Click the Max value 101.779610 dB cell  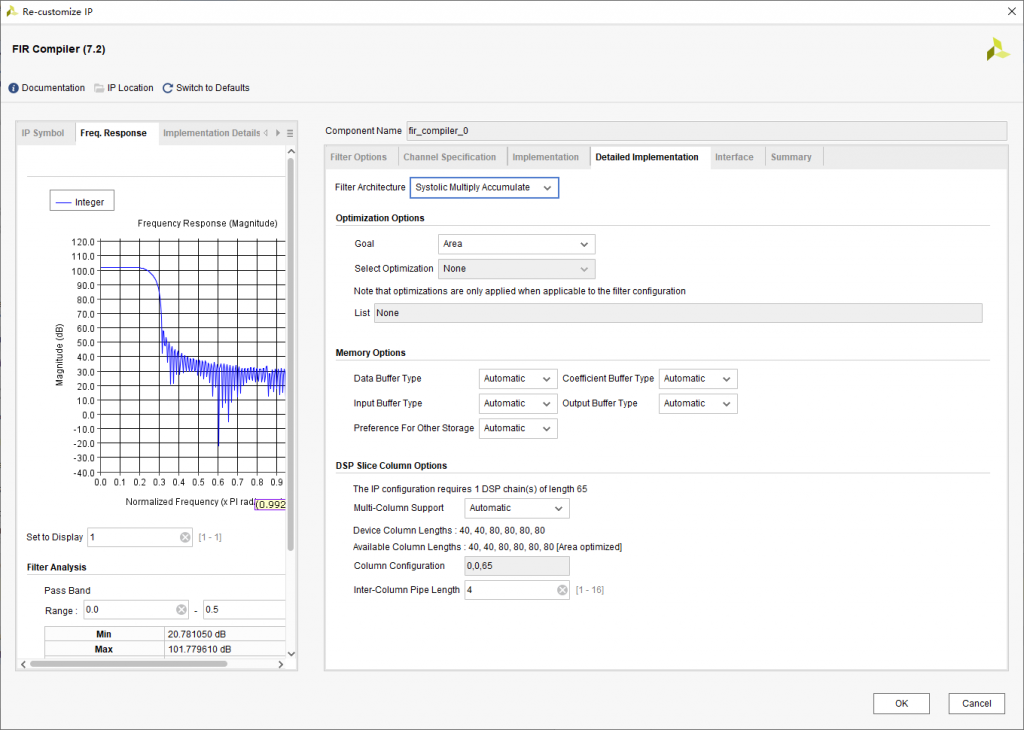[225, 650]
